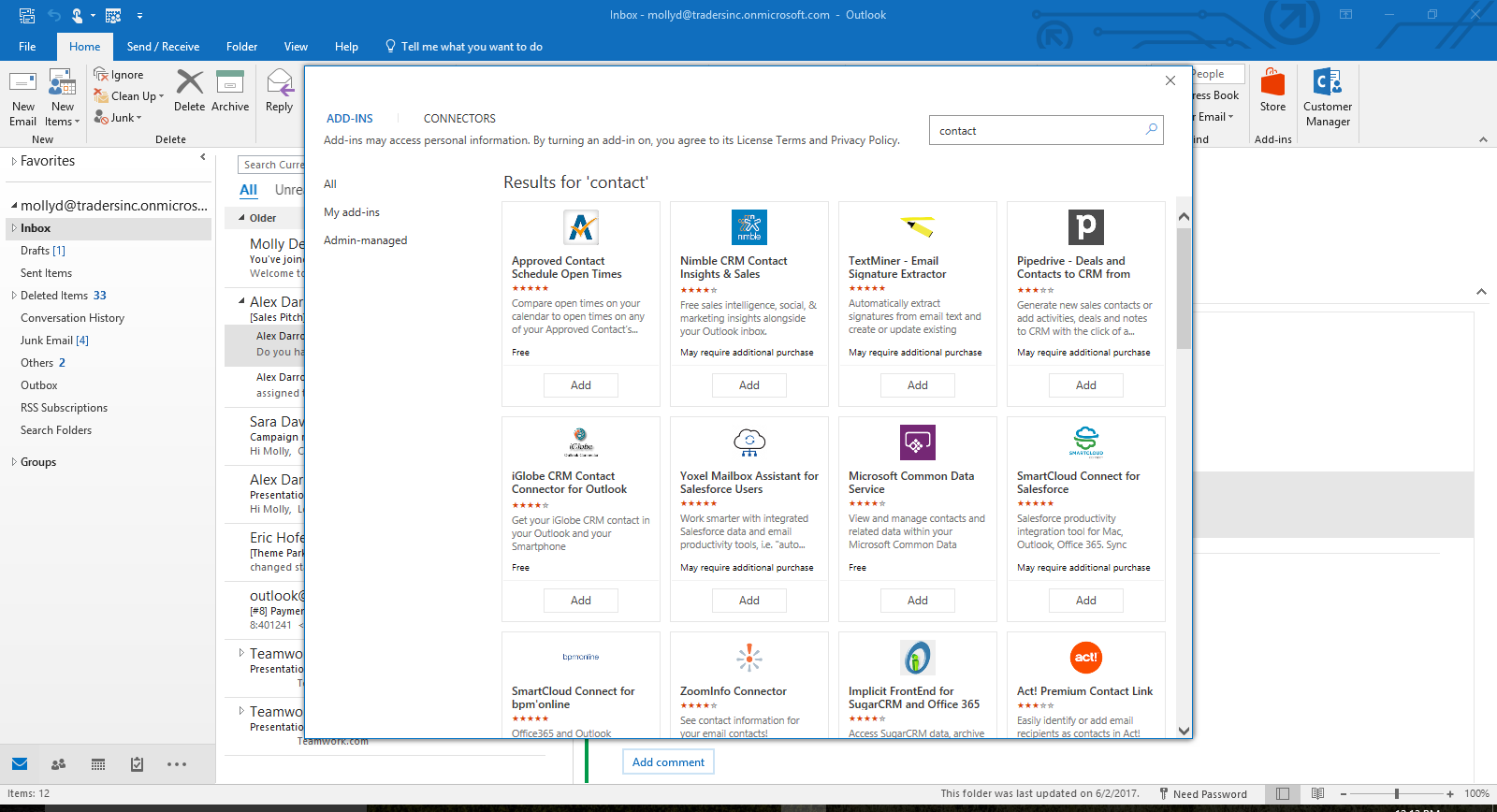Screen dimensions: 1497x812
Task: Click the Delete message icon
Action: [x=189, y=83]
